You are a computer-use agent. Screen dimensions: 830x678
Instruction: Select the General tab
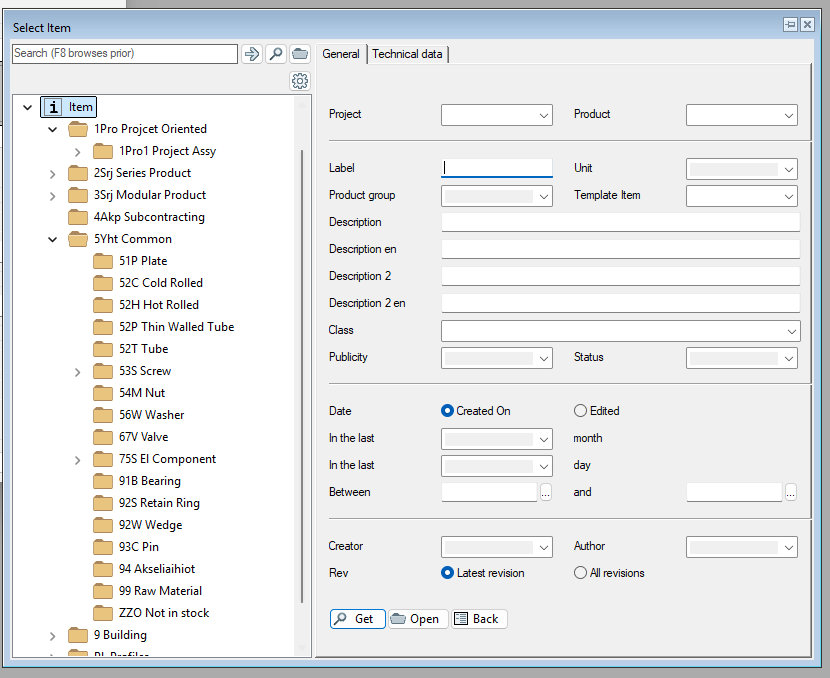(x=341, y=54)
